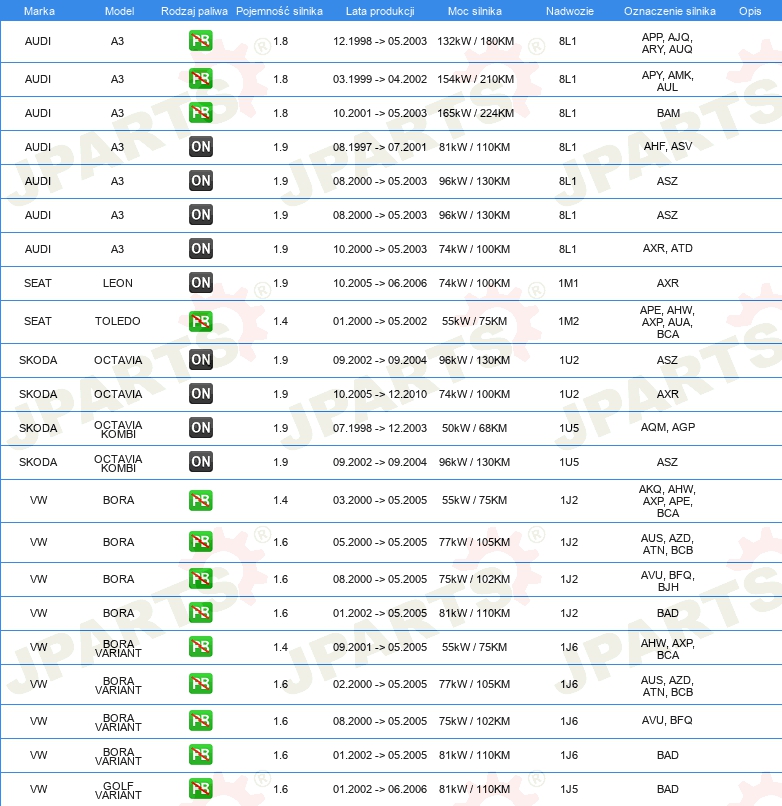Image resolution: width=782 pixels, height=806 pixels.
Task: Click petrol icon in Audi A3 BAM row
Action: 201,113
